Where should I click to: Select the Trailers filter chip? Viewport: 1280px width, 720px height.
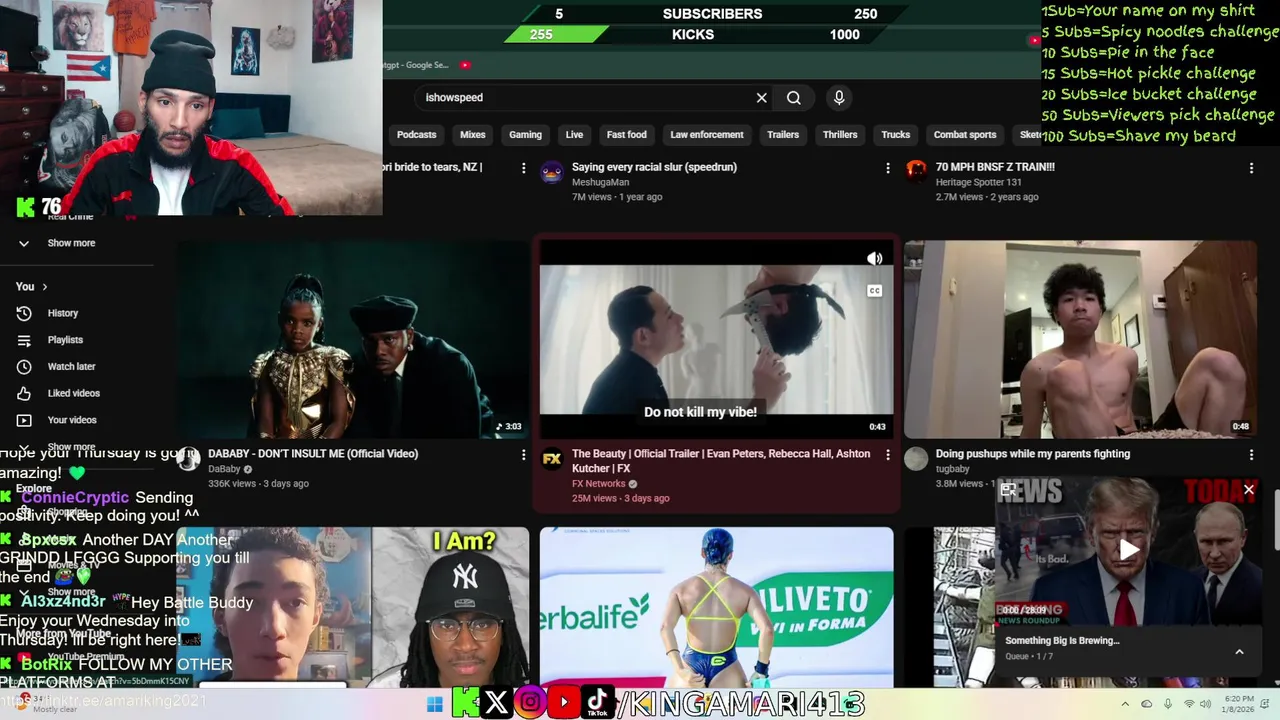[783, 134]
